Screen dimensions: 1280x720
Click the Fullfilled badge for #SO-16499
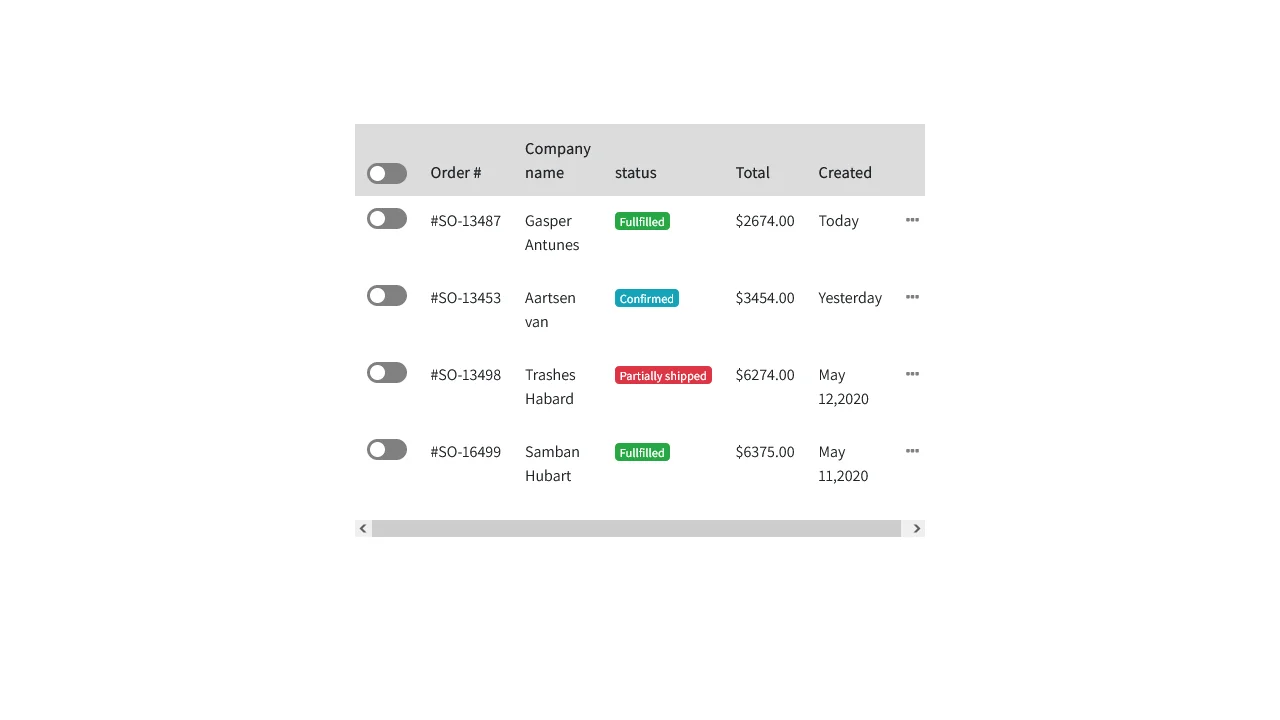click(x=641, y=452)
